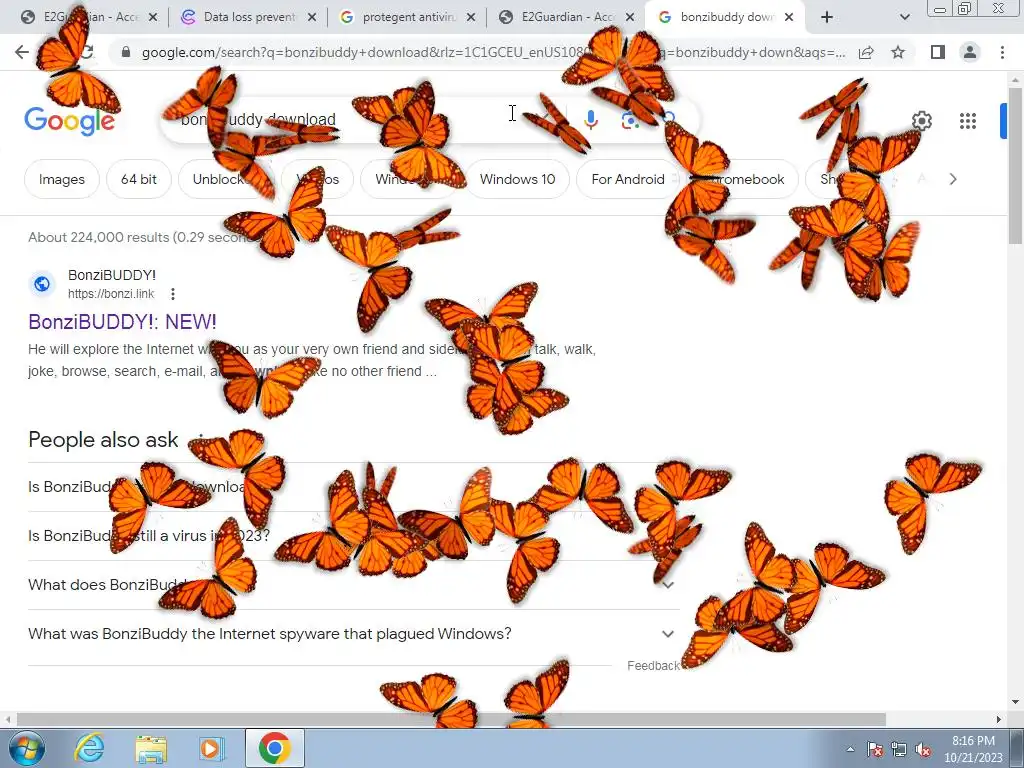The height and width of the screenshot is (768, 1024).
Task: Apply the For Android filter chip
Action: (x=628, y=179)
